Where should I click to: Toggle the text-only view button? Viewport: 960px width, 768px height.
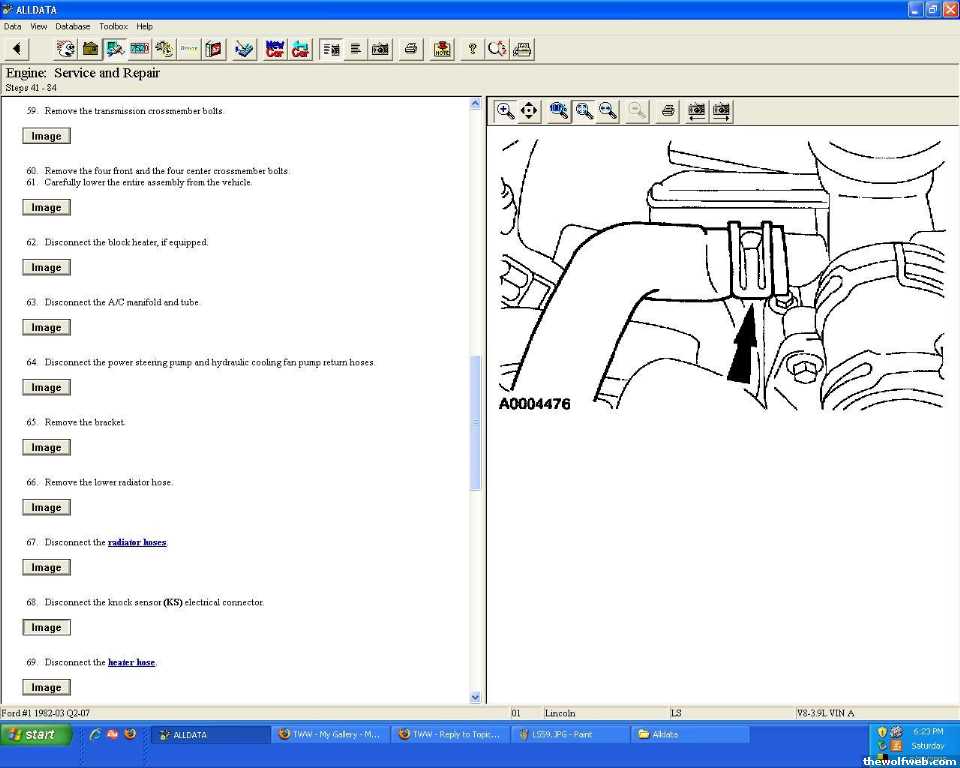coord(355,49)
